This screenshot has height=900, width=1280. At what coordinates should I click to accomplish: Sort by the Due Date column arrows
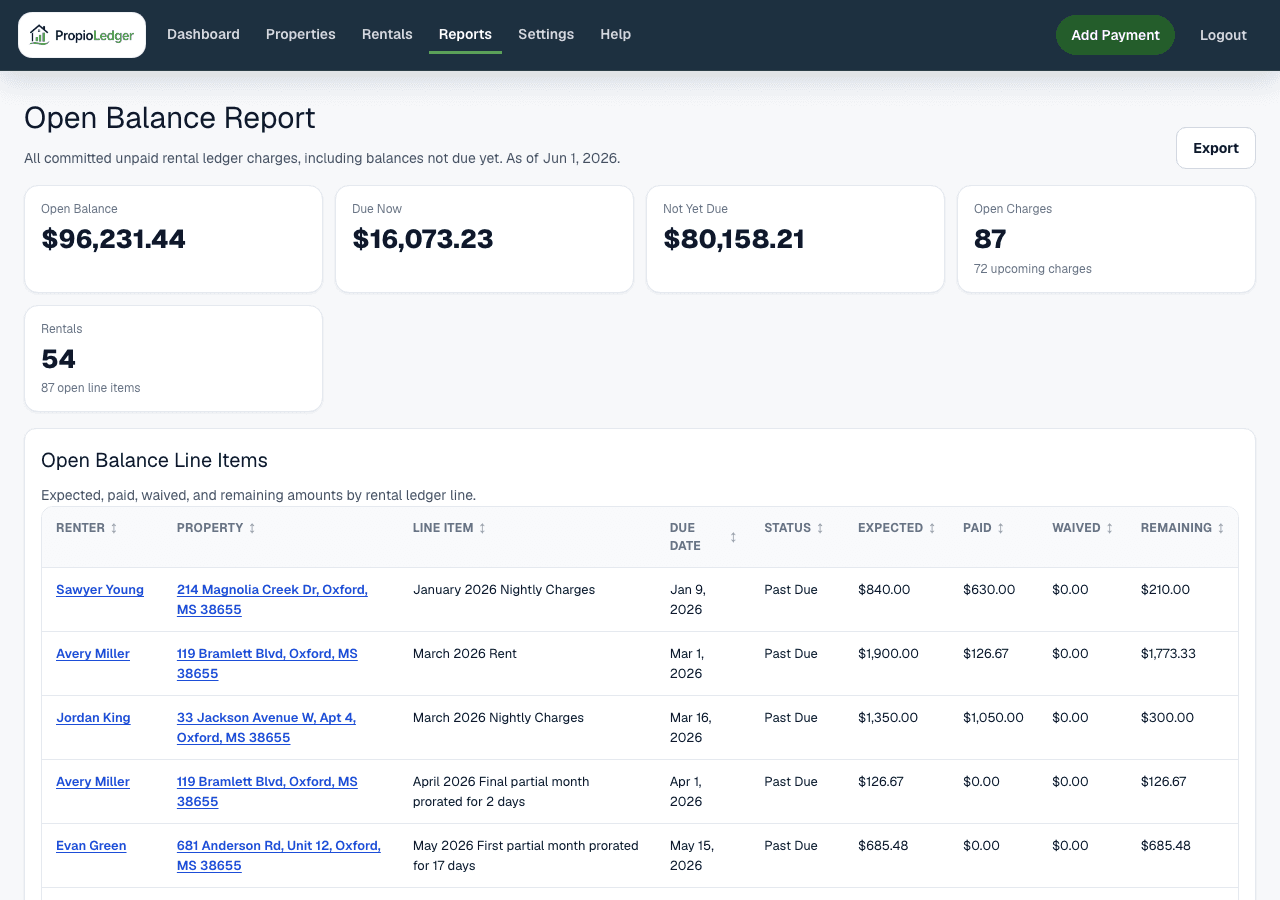coord(733,537)
